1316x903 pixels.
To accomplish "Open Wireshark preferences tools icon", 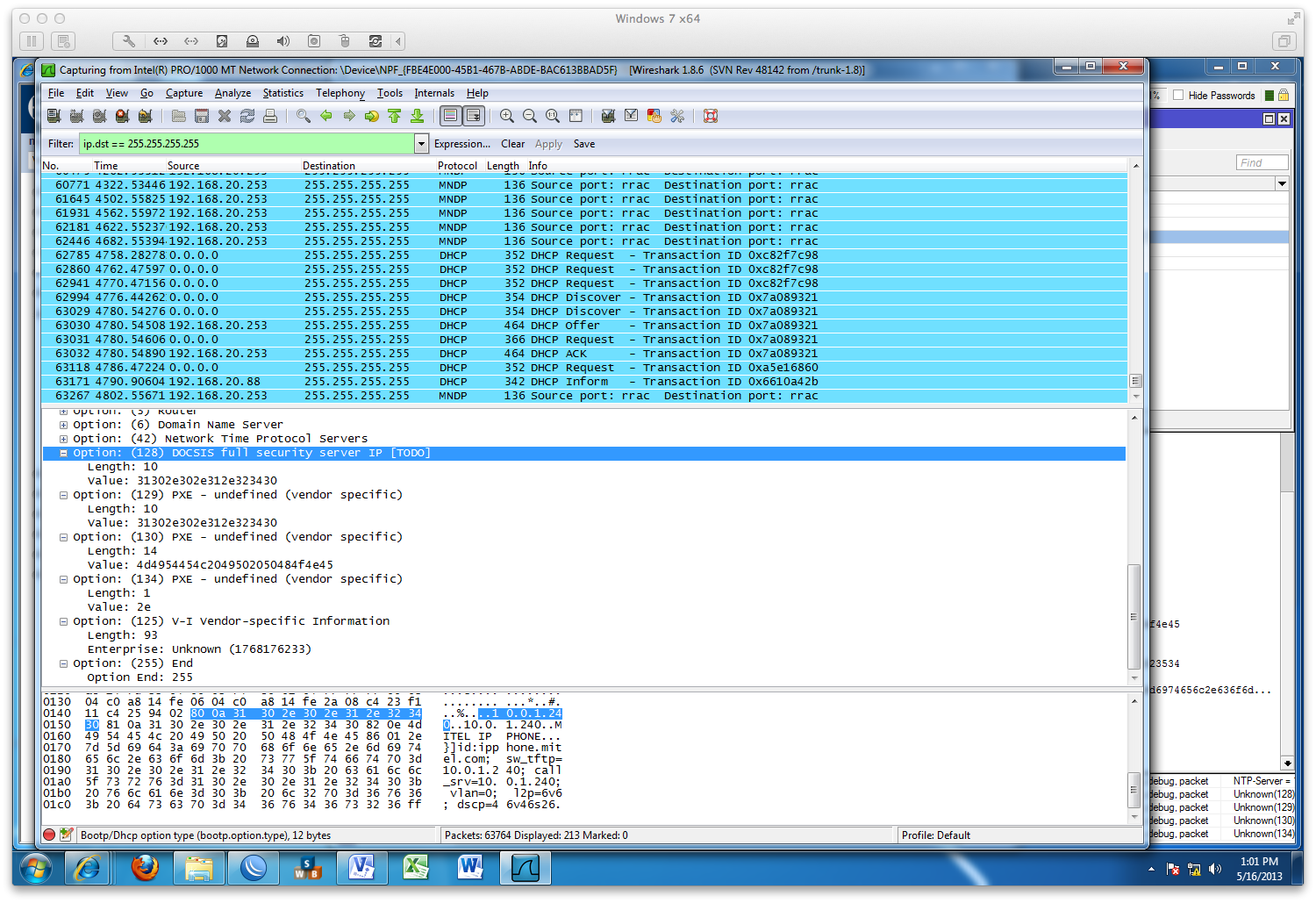I will coord(676,116).
